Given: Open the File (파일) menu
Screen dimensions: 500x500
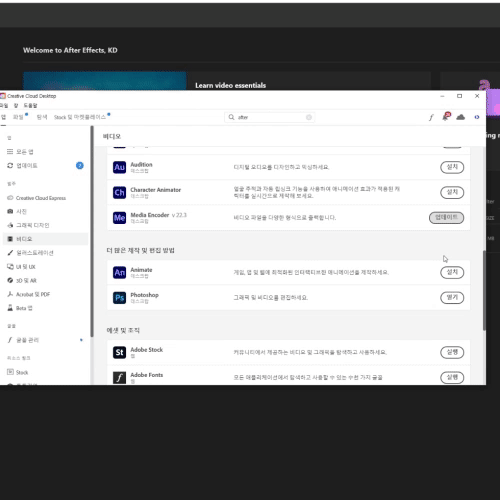Looking at the screenshot, I should [x=4, y=106].
